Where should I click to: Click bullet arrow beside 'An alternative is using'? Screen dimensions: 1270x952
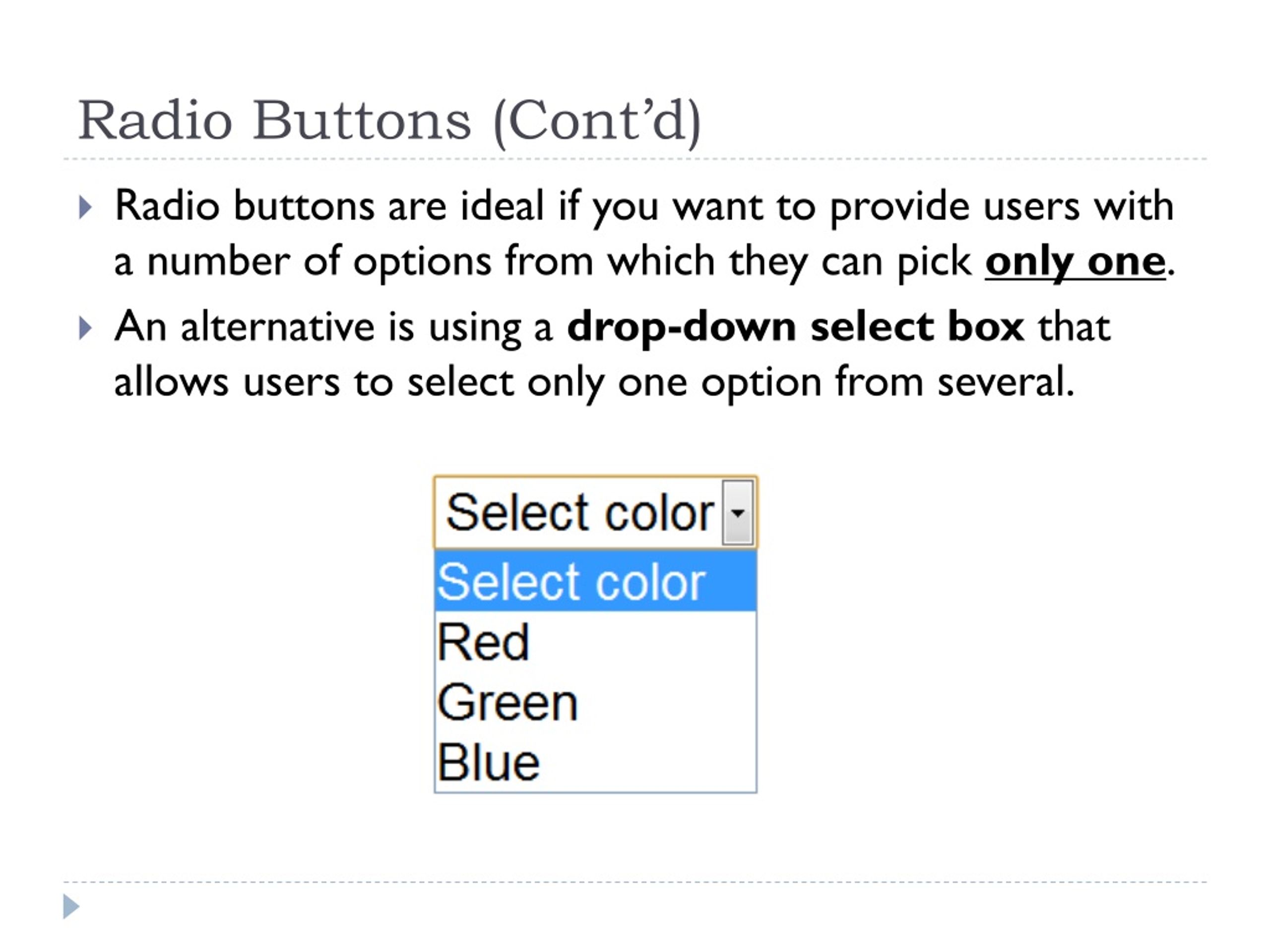[85, 328]
